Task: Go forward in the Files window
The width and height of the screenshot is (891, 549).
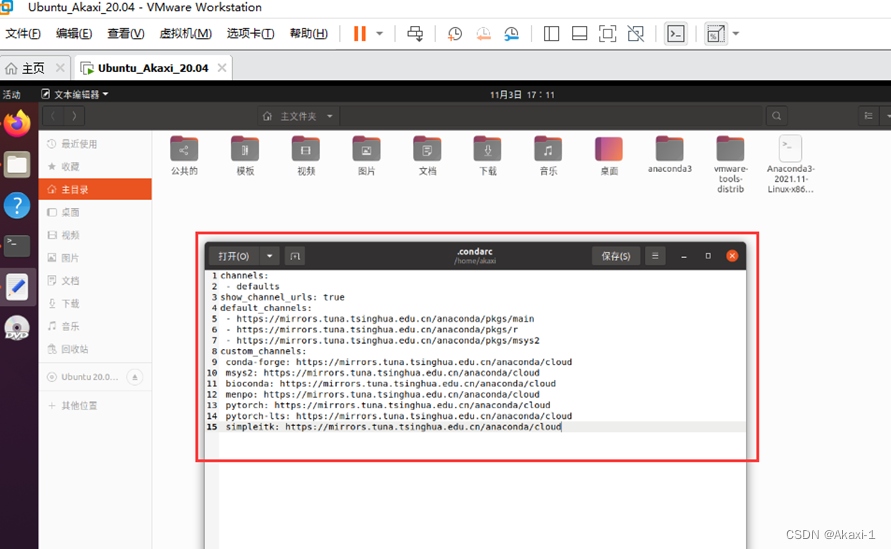Action: tap(74, 116)
